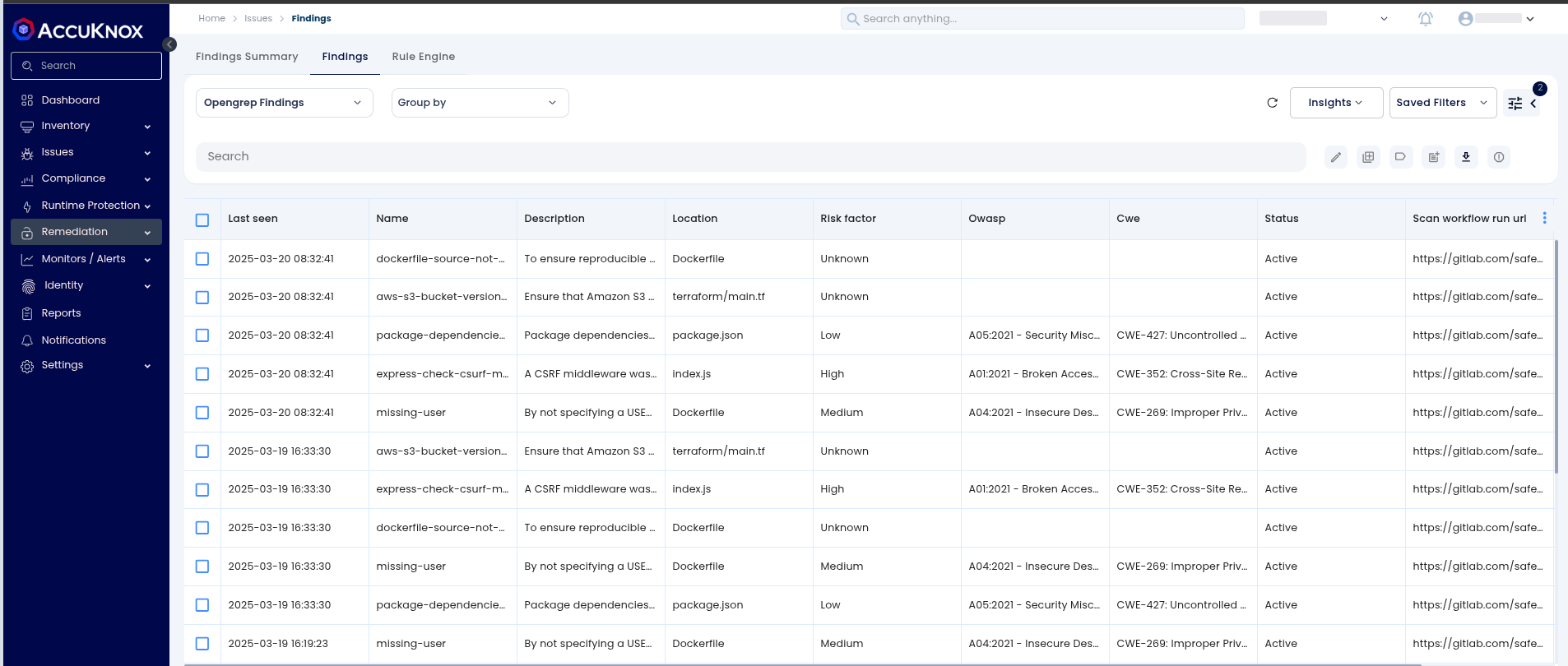Check the missing-user row dated 16:19:23

(202, 644)
